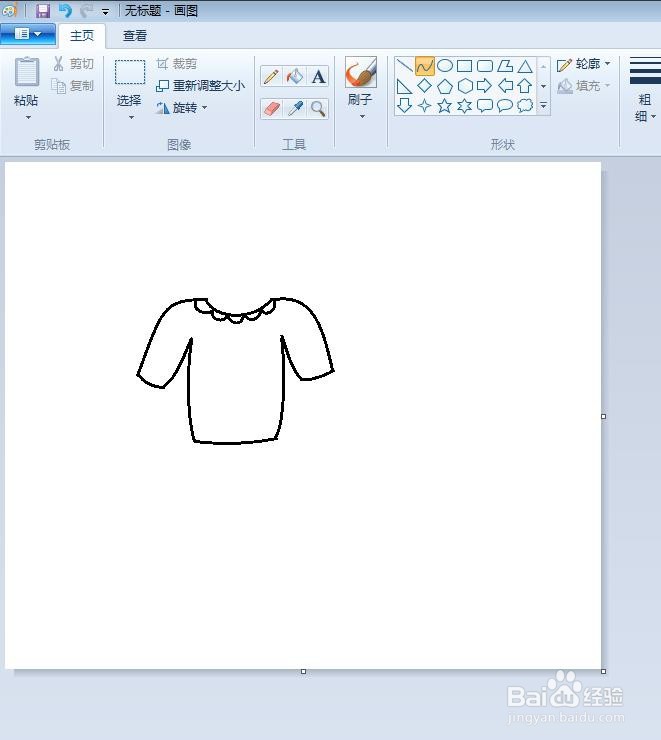
Task: Select the Oval callout shape
Action: 505,105
